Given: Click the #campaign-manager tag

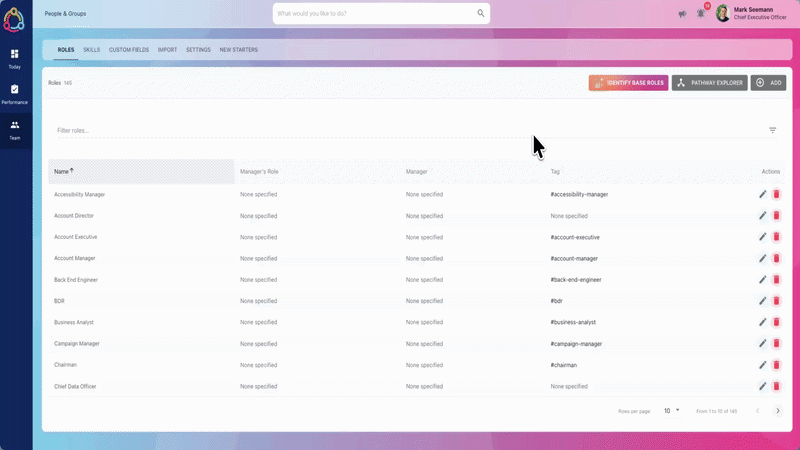Looking at the screenshot, I should [x=576, y=344].
